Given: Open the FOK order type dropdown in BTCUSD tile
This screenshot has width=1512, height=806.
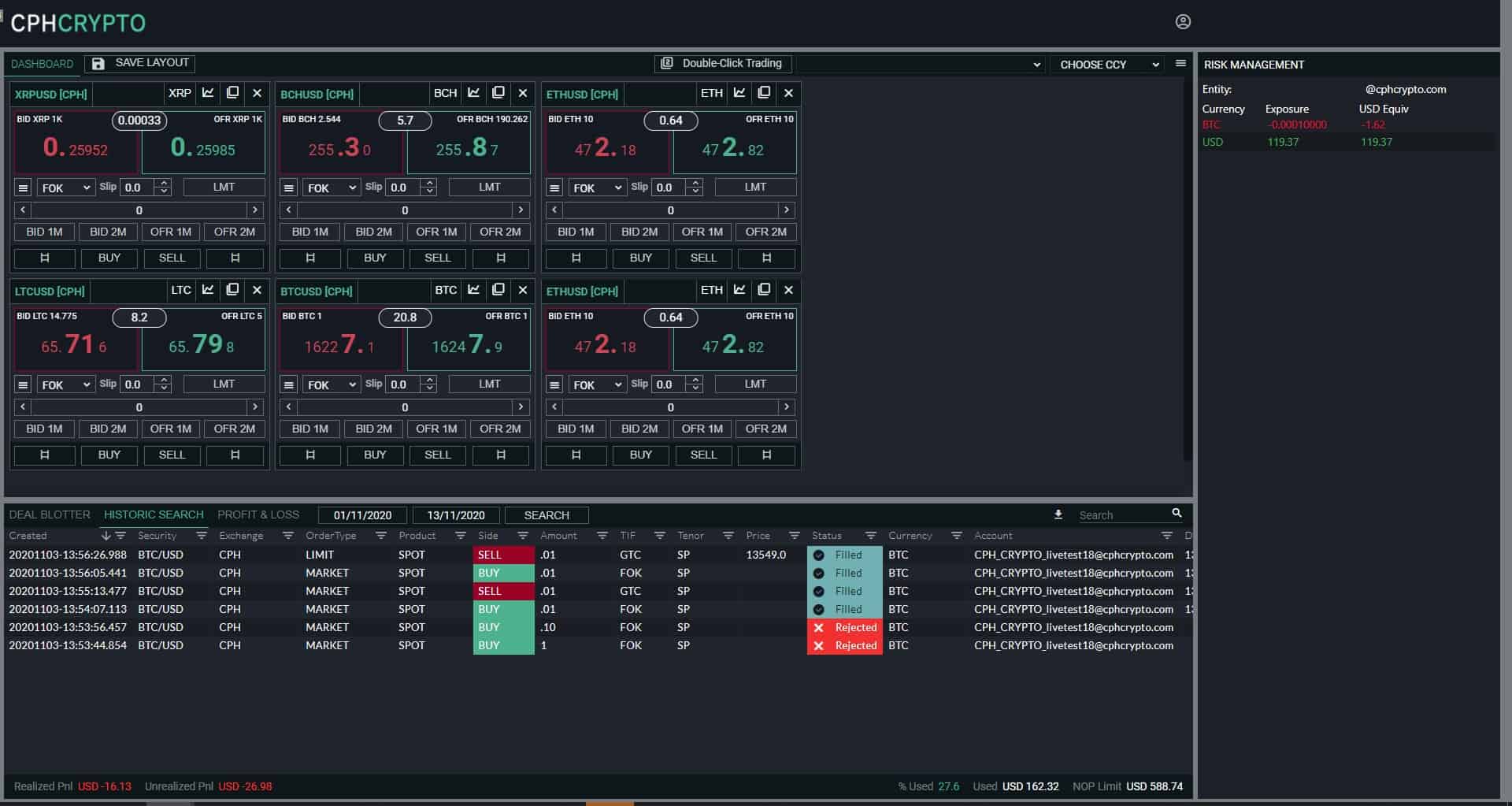Looking at the screenshot, I should pyautogui.click(x=331, y=384).
